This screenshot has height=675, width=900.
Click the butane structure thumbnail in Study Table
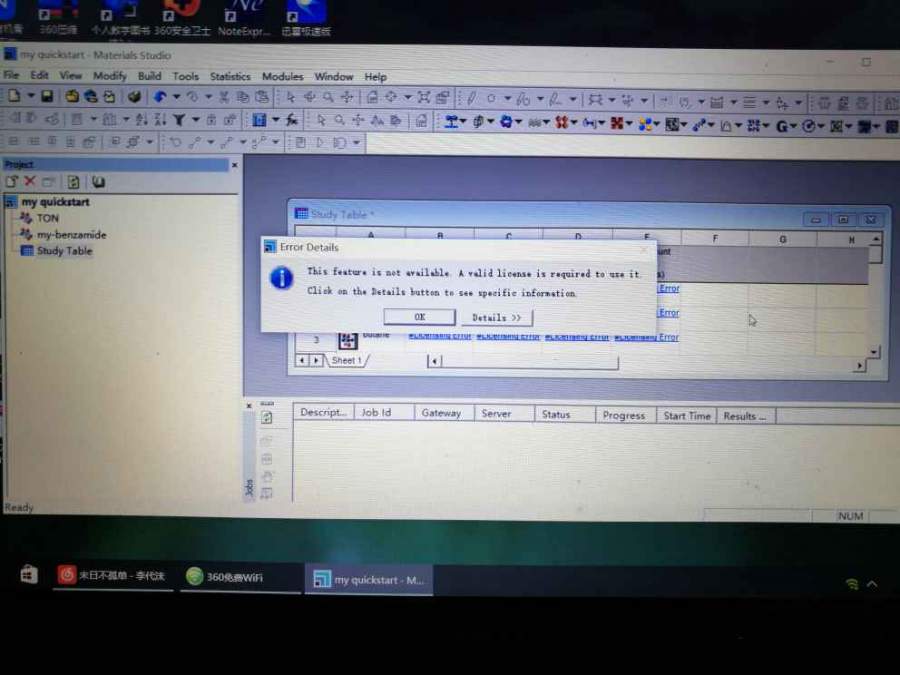tap(347, 341)
